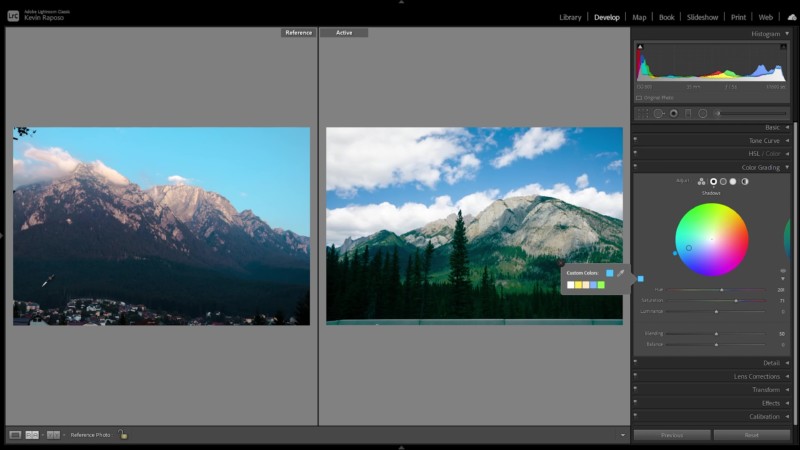
Task: Pick the eyedropper in Custom Colors popup
Action: [x=620, y=272]
